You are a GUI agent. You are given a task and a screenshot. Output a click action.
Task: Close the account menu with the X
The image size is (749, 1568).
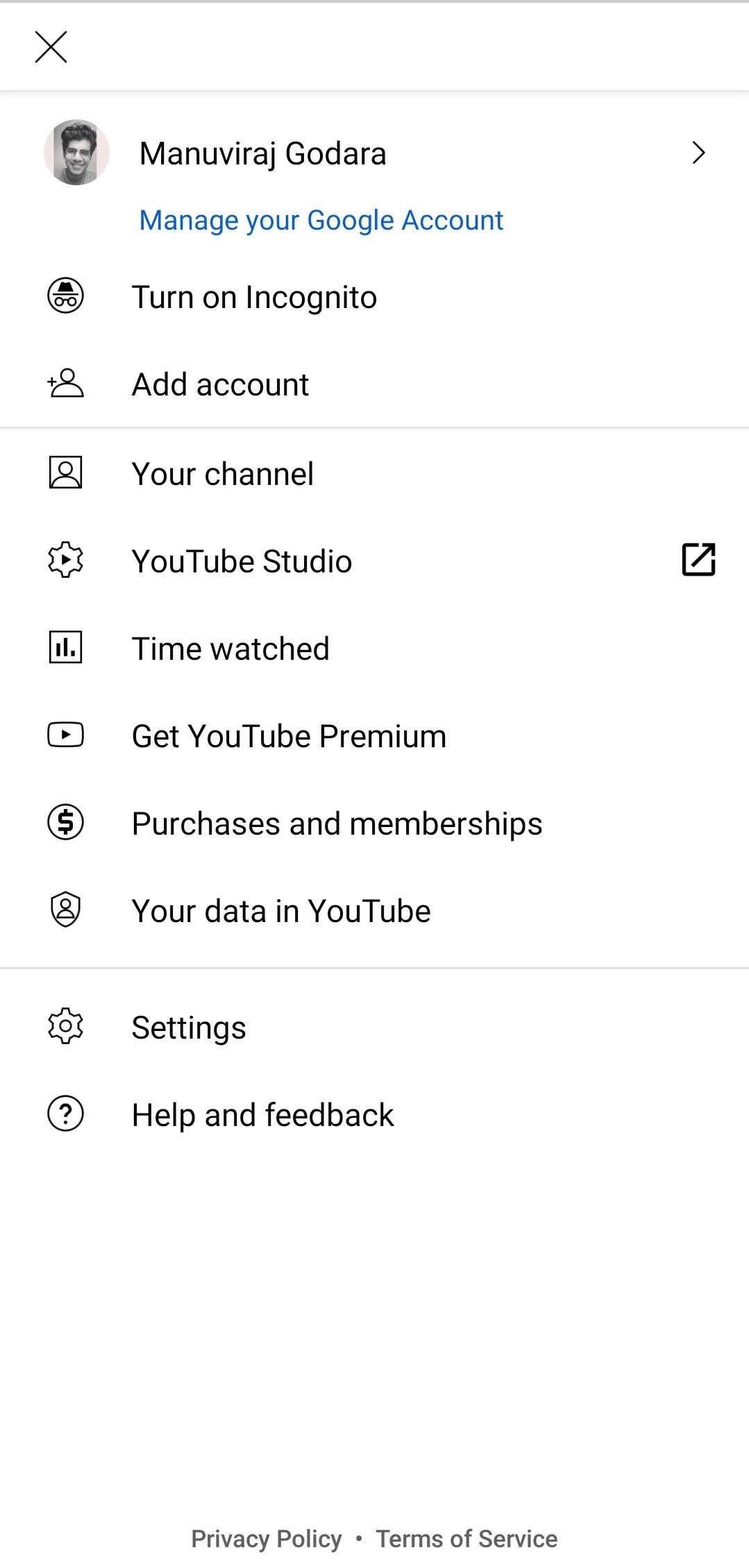point(51,47)
